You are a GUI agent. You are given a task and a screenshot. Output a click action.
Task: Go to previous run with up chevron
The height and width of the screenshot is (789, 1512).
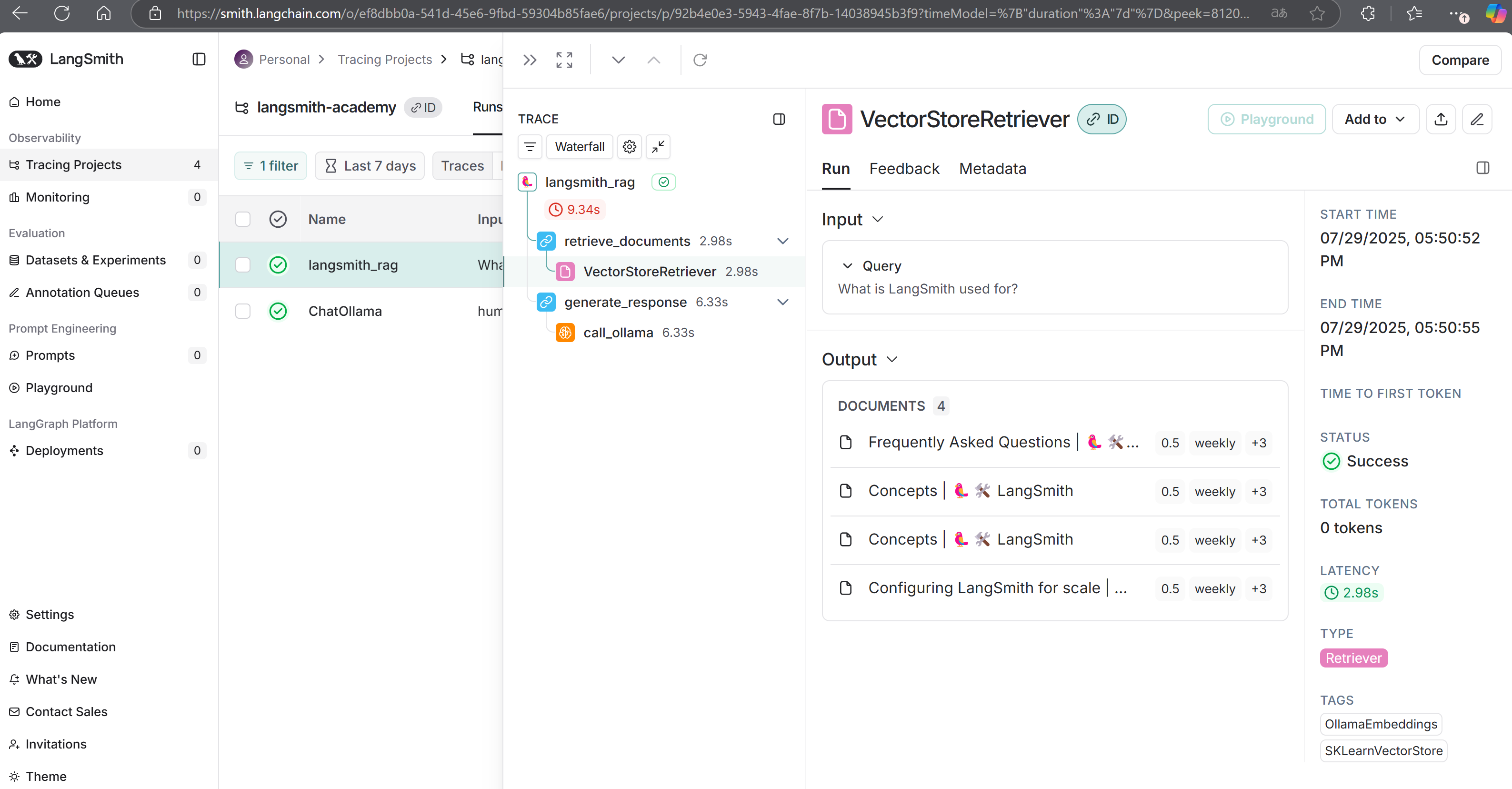(653, 60)
